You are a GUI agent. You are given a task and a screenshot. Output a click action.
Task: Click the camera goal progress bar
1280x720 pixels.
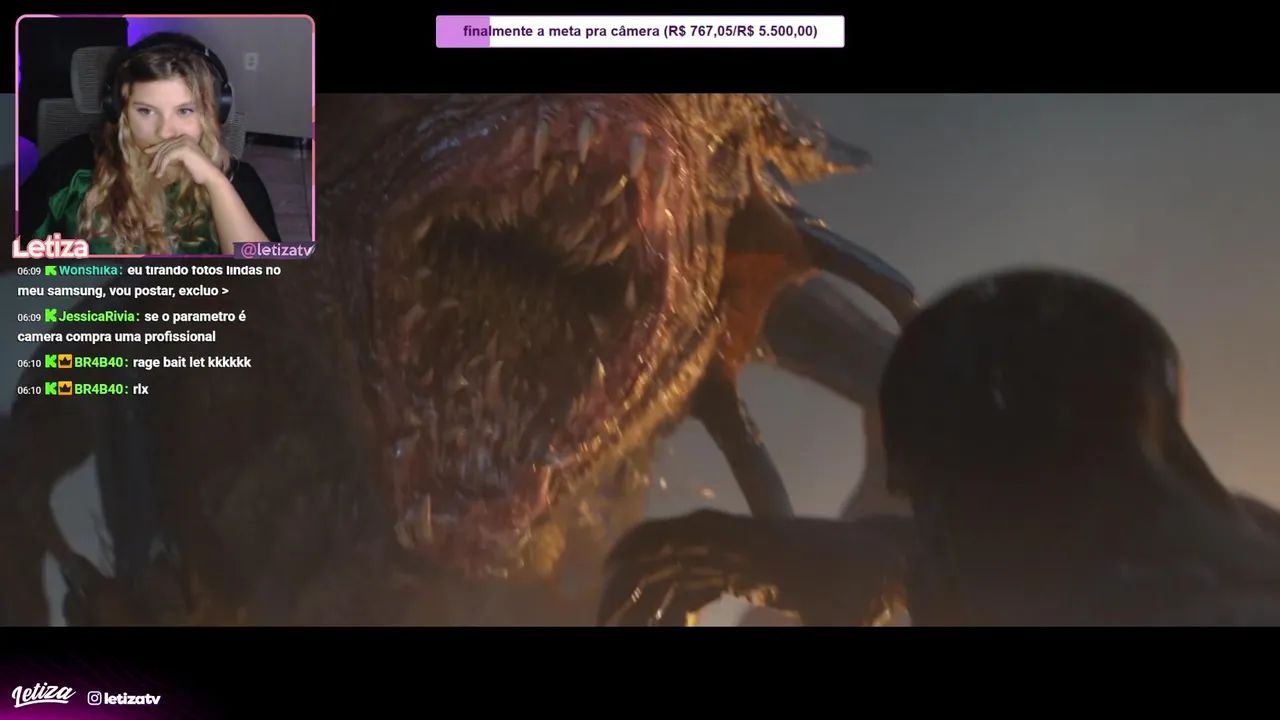click(640, 31)
